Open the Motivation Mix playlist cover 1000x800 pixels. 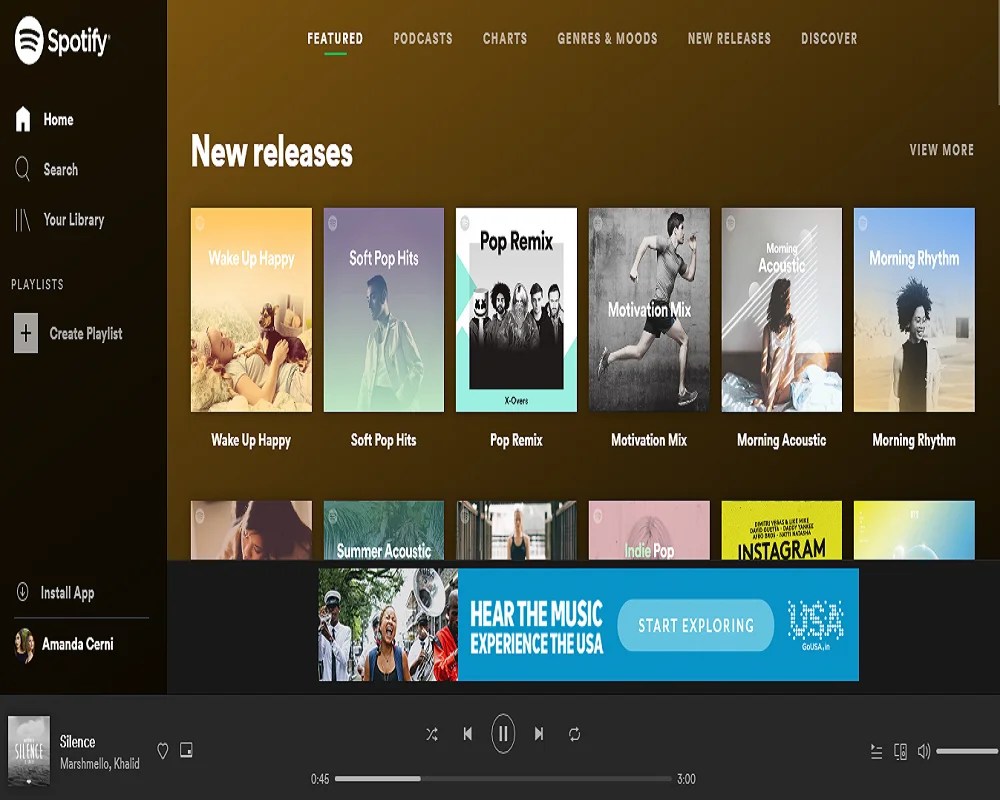coord(649,309)
